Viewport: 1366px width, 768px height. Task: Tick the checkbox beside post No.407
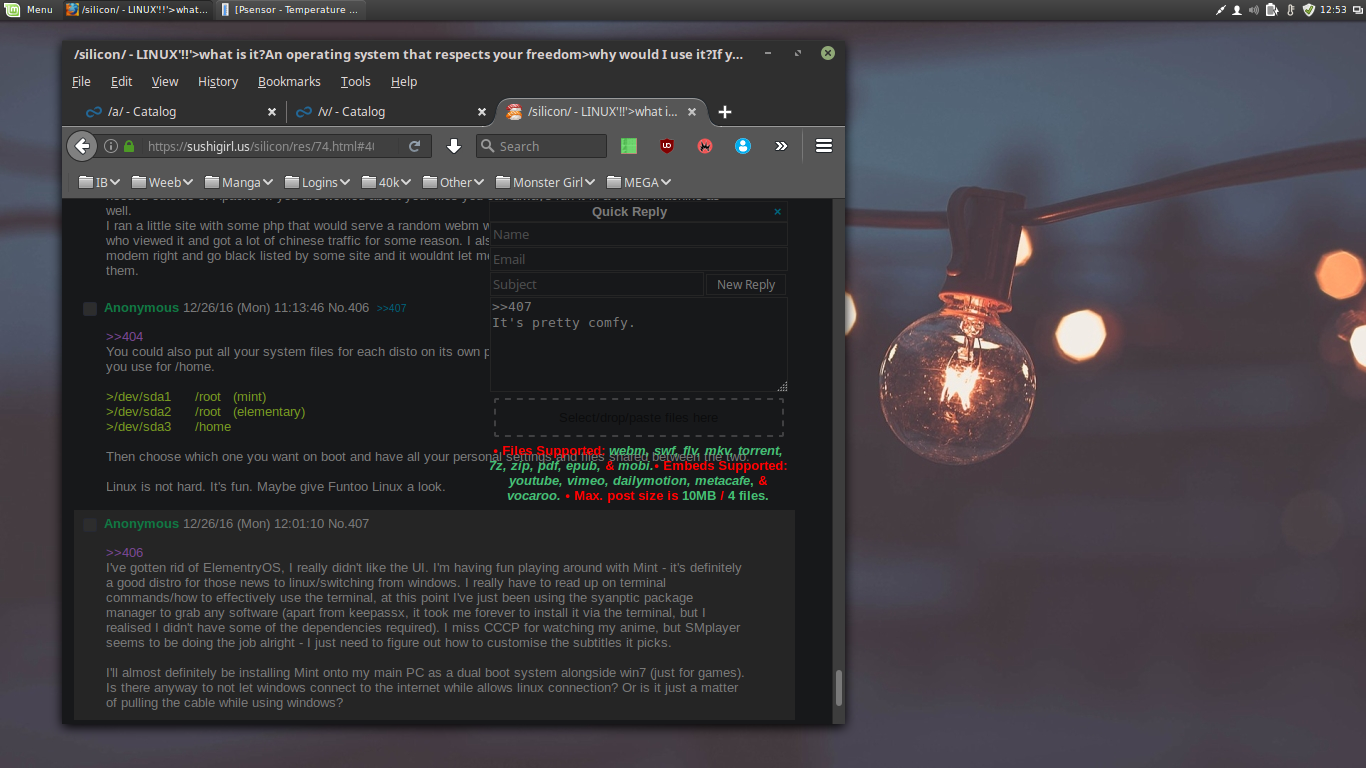90,525
